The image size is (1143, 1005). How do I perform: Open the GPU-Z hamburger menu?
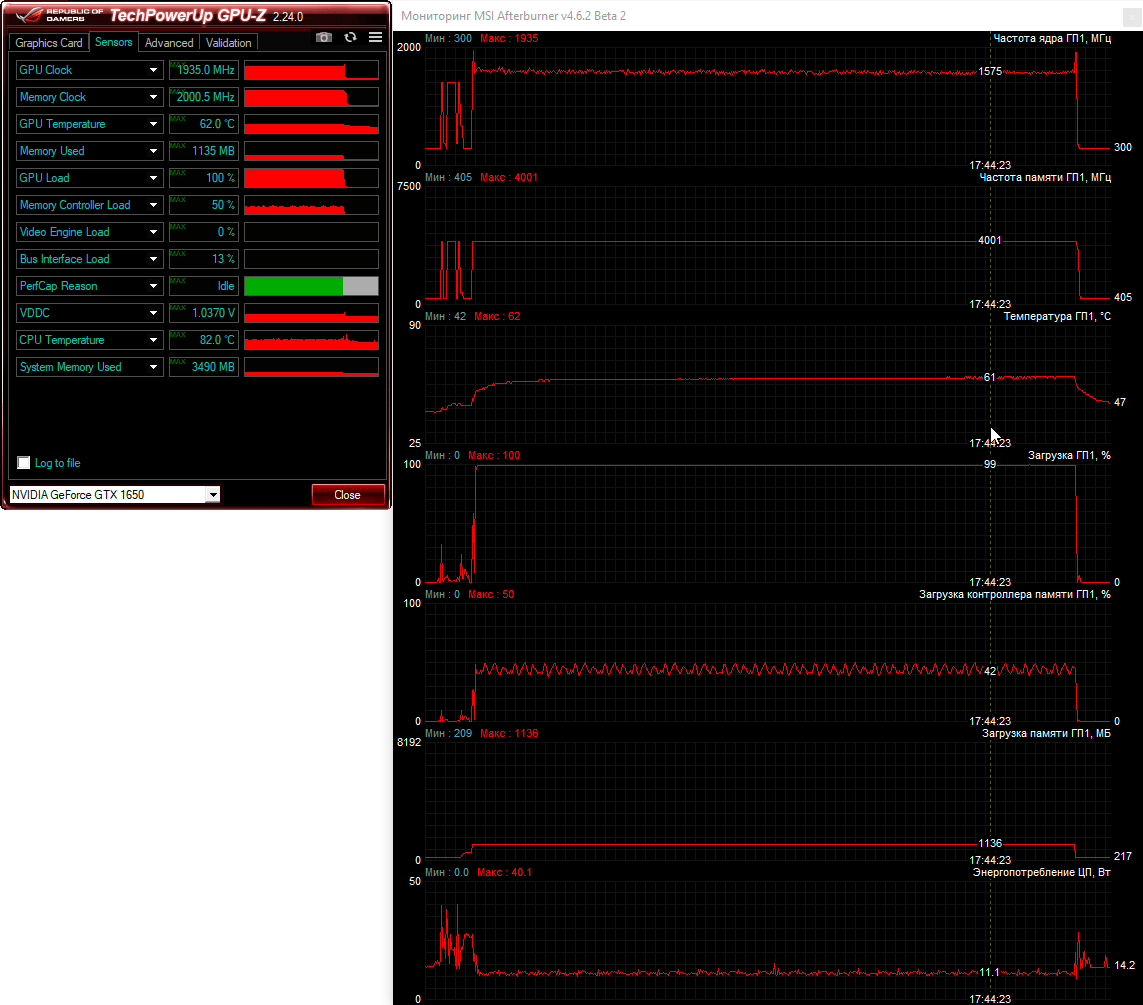[376, 37]
